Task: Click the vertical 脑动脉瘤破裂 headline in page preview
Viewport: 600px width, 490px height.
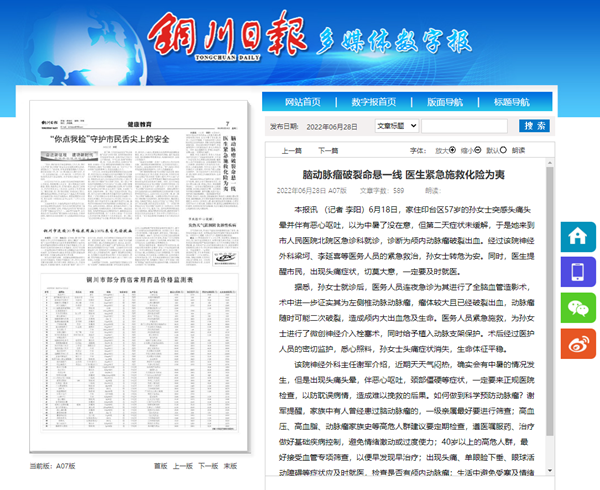Action: point(229,163)
